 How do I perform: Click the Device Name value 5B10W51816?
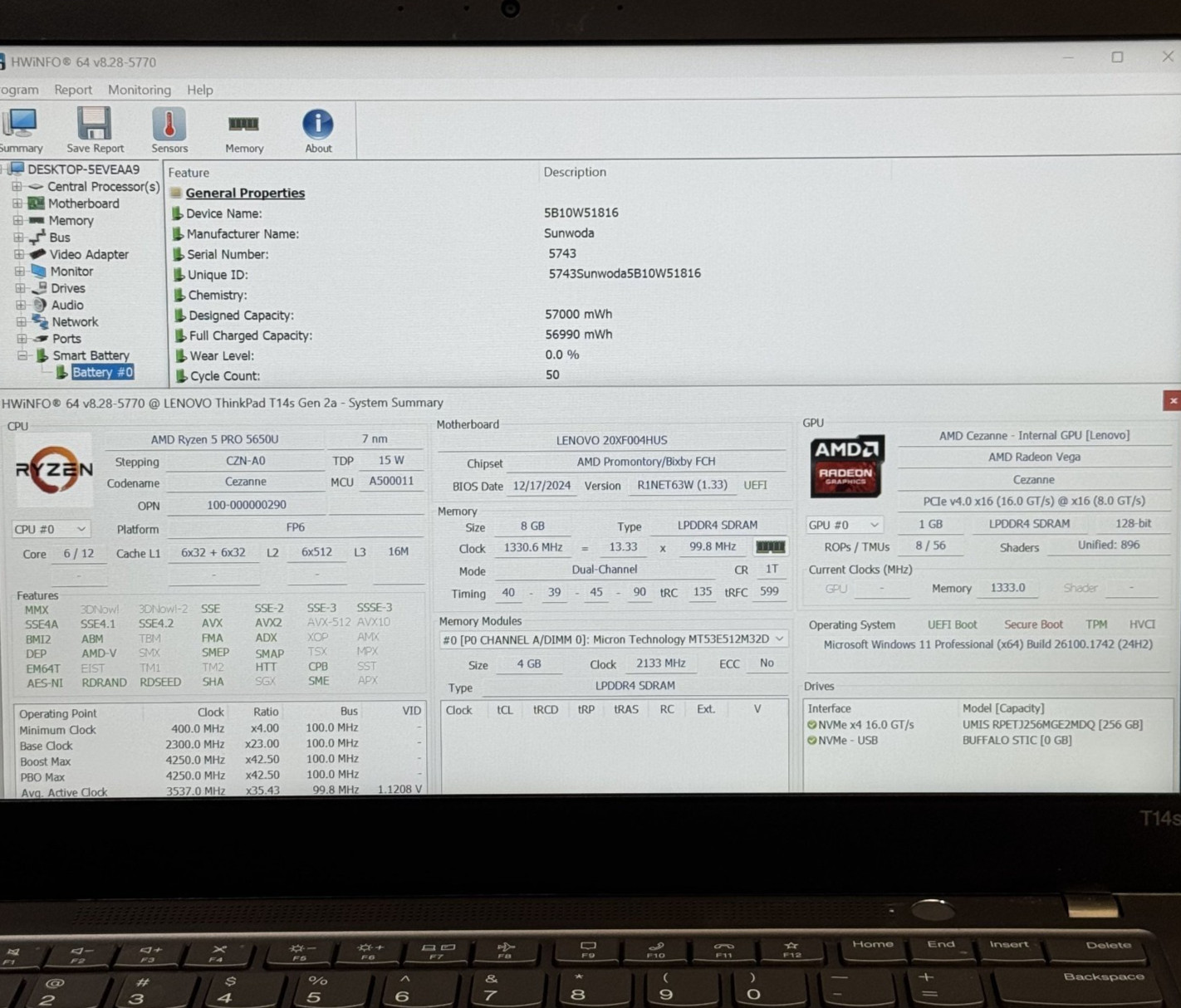(x=581, y=213)
